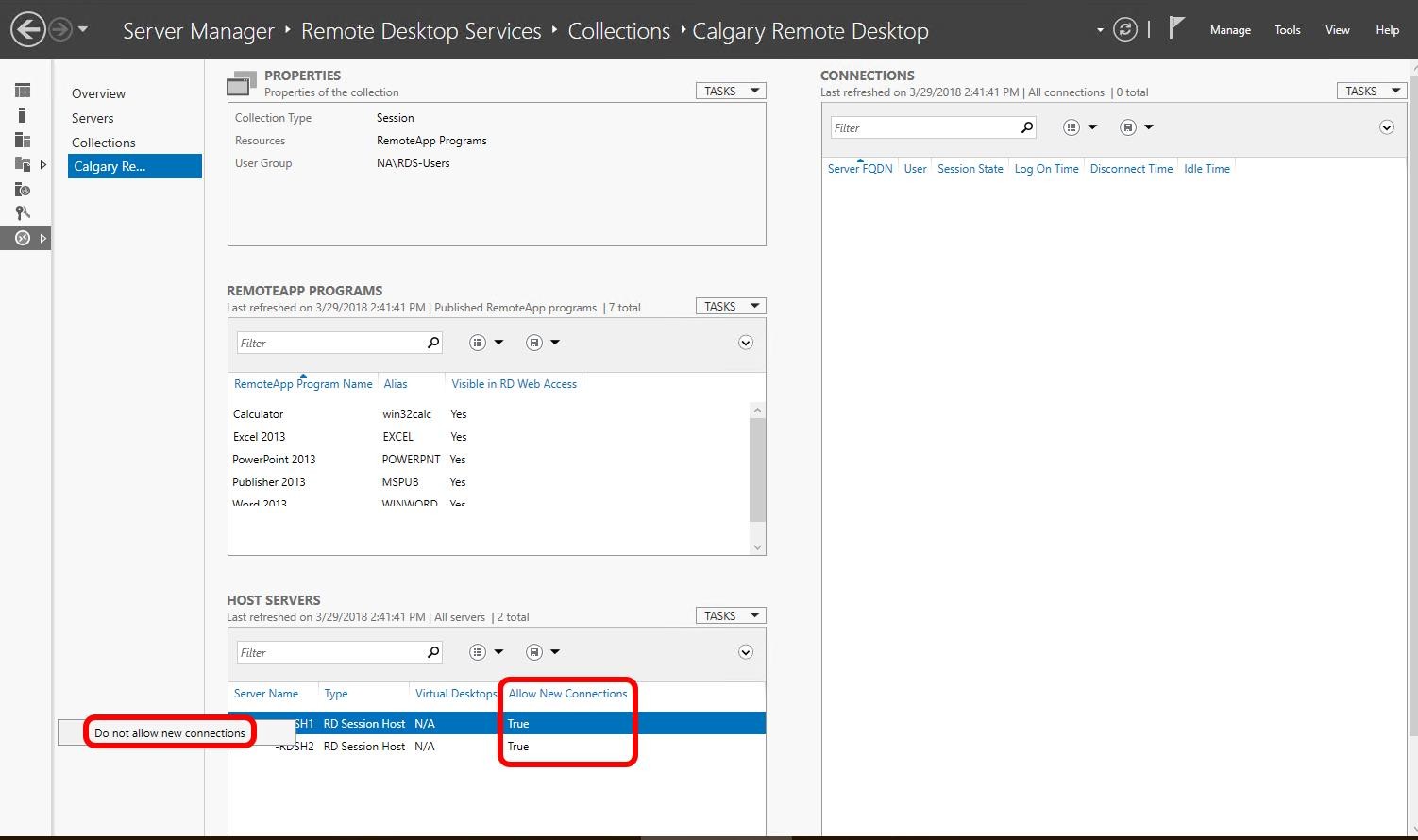Open the Notifications flag

[1175, 28]
